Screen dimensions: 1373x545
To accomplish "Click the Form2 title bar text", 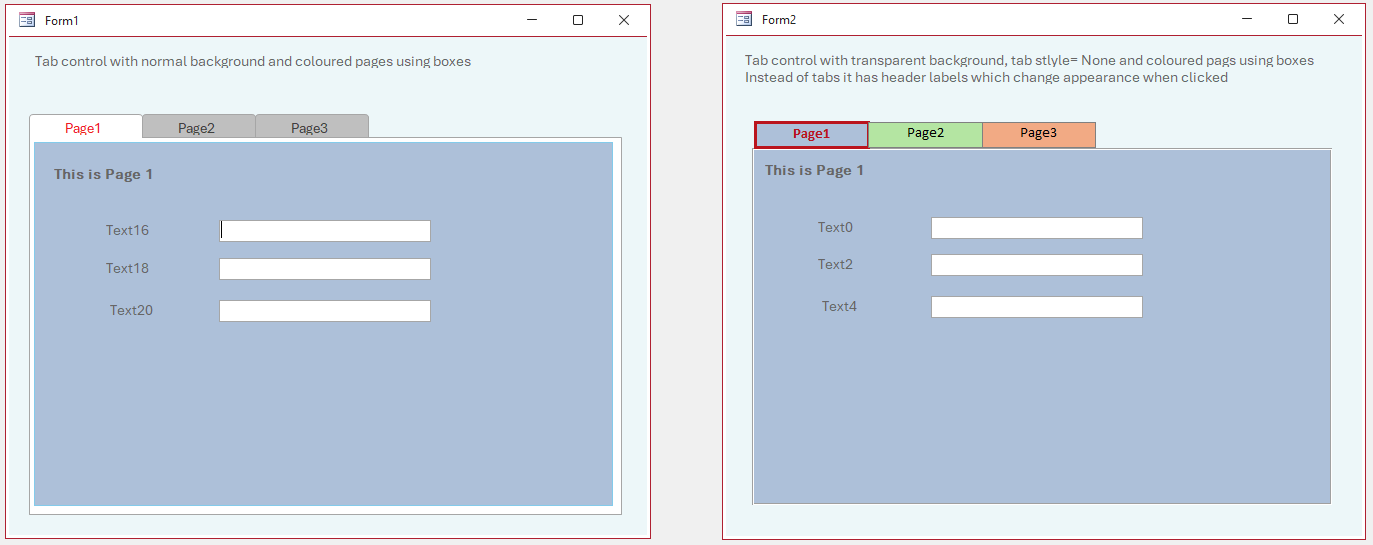I will click(779, 19).
